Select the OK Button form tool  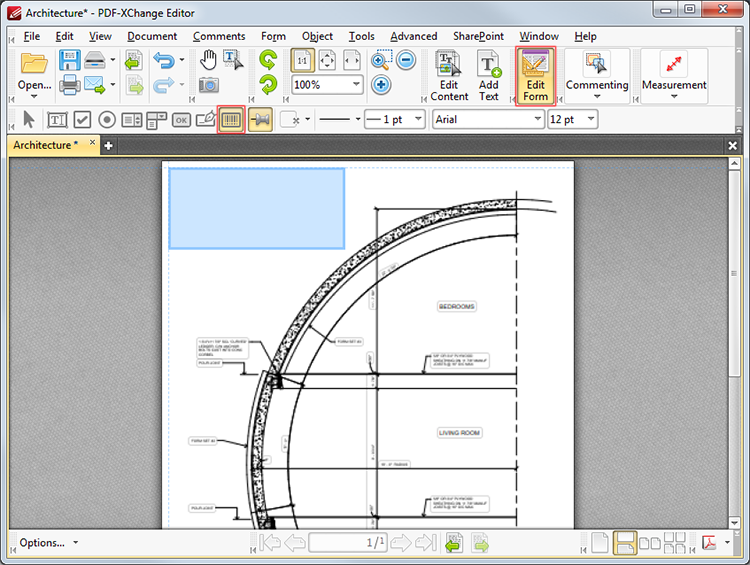click(x=181, y=120)
